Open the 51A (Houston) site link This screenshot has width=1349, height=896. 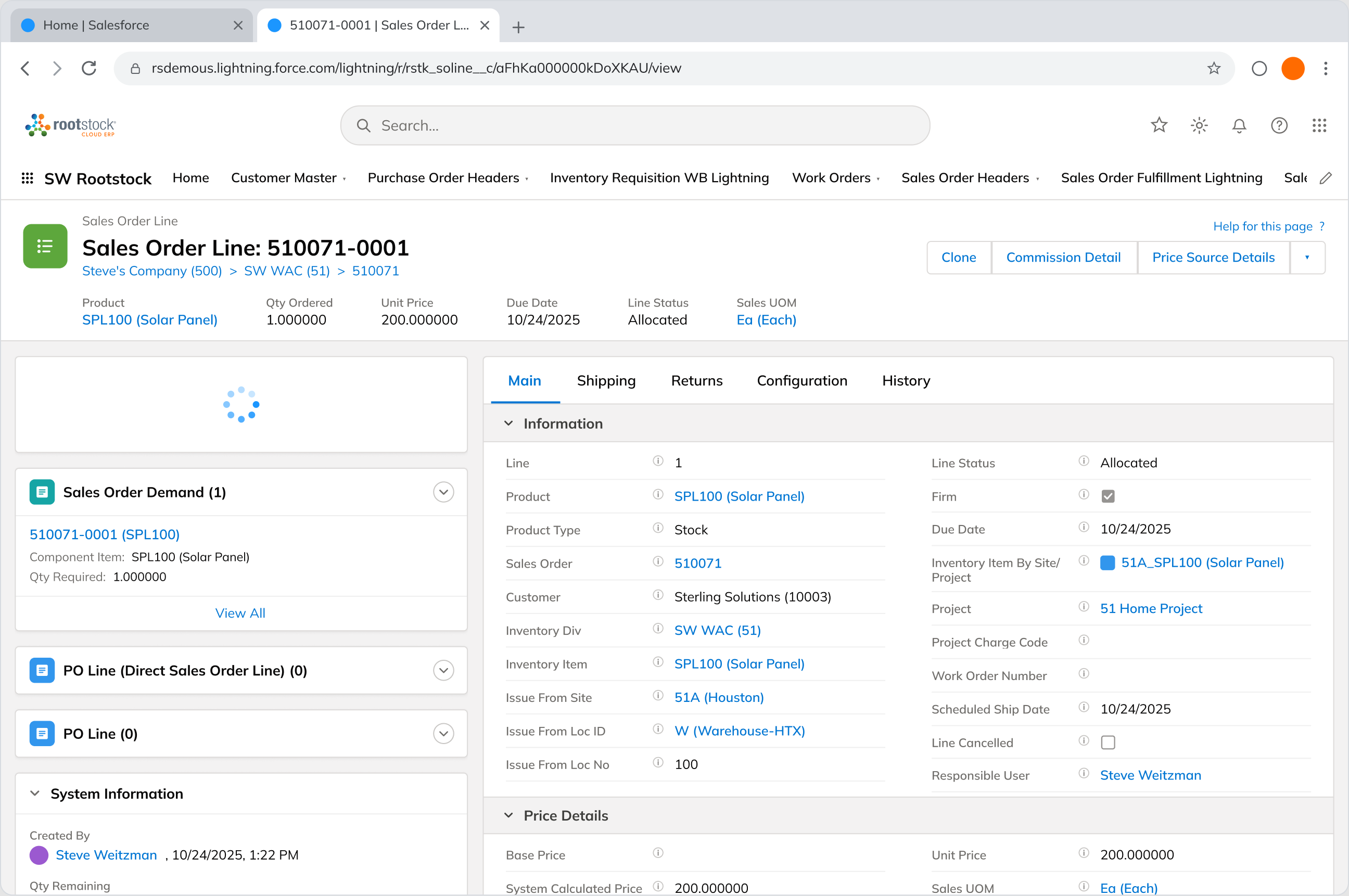click(719, 697)
